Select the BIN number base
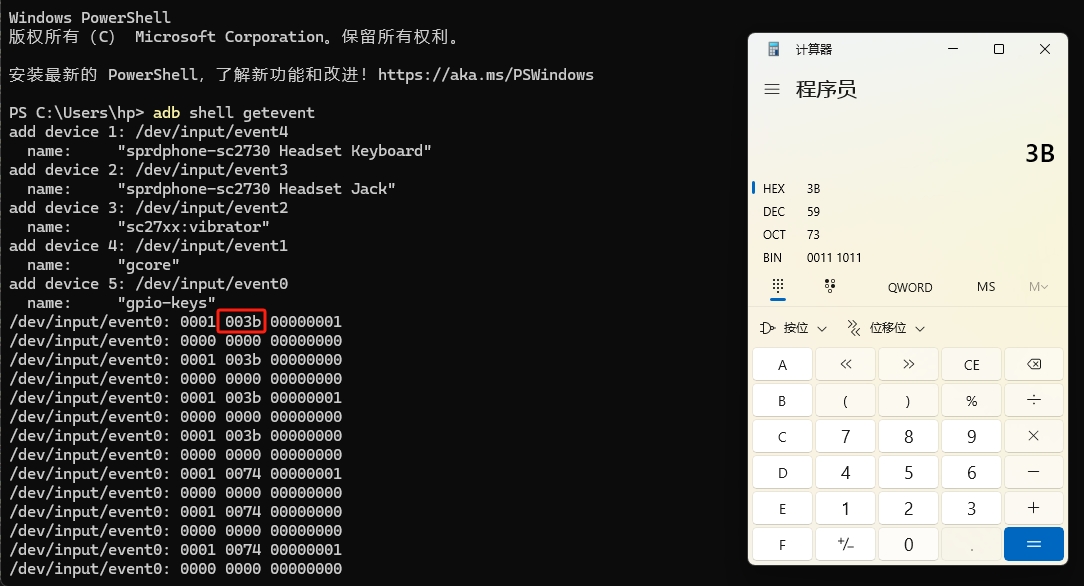The image size is (1084, 586). pyautogui.click(x=774, y=257)
